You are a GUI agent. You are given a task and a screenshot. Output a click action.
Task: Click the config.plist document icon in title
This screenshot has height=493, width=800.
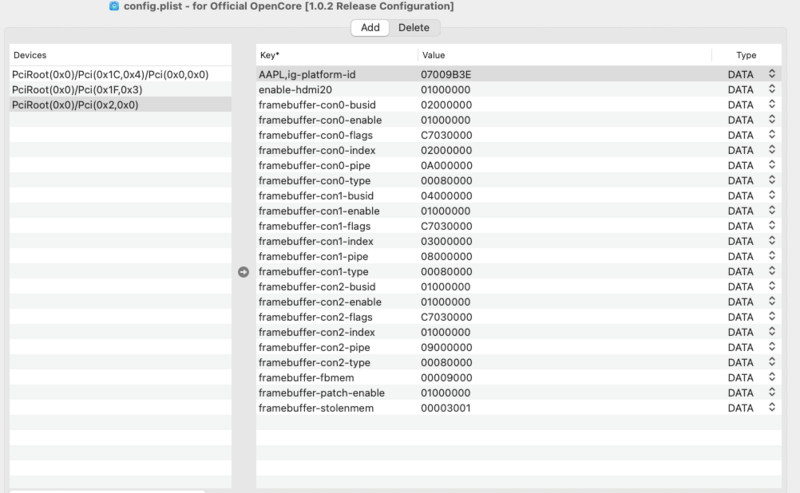pos(114,6)
